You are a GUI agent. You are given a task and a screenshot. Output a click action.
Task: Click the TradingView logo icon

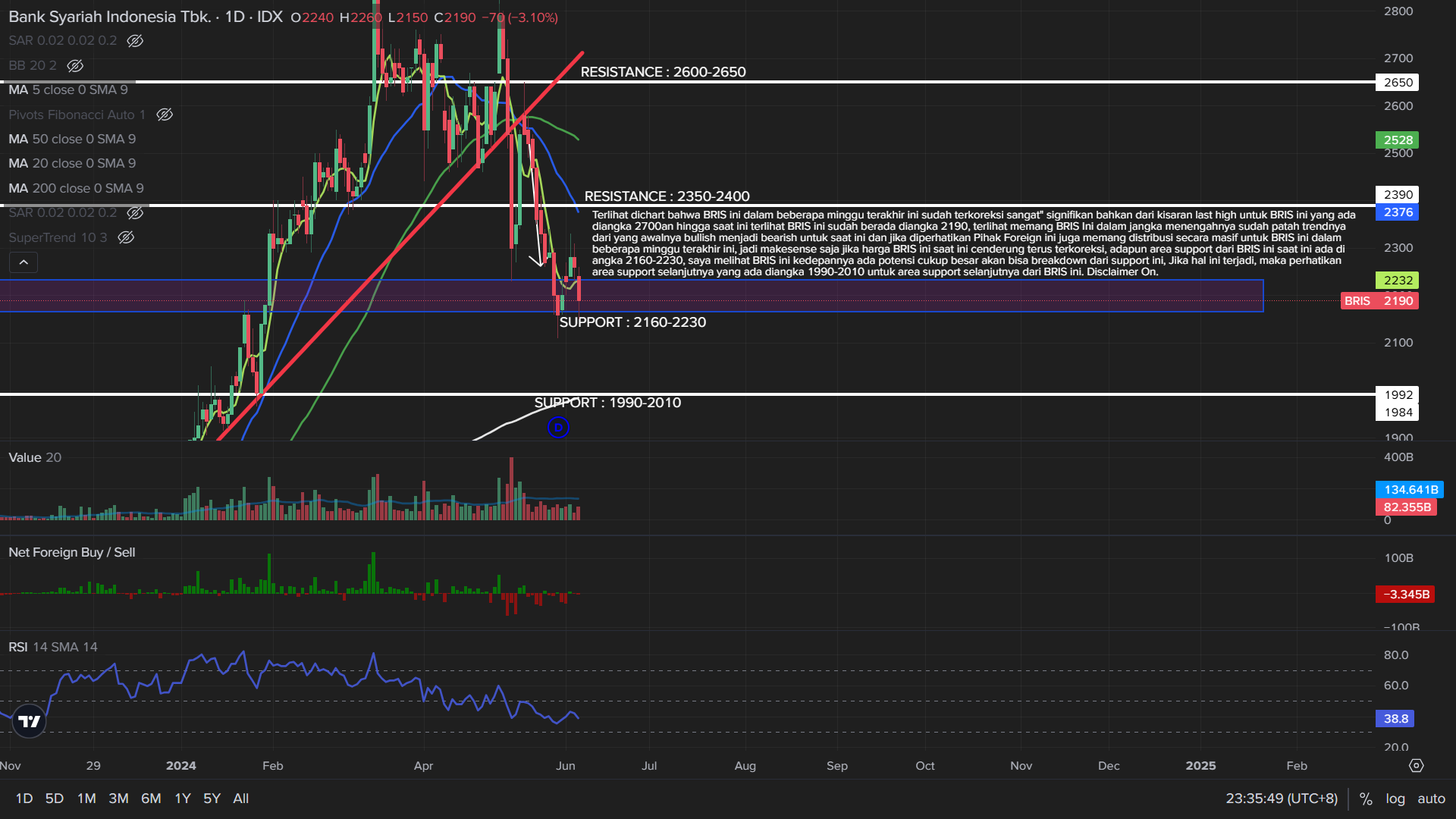29,721
